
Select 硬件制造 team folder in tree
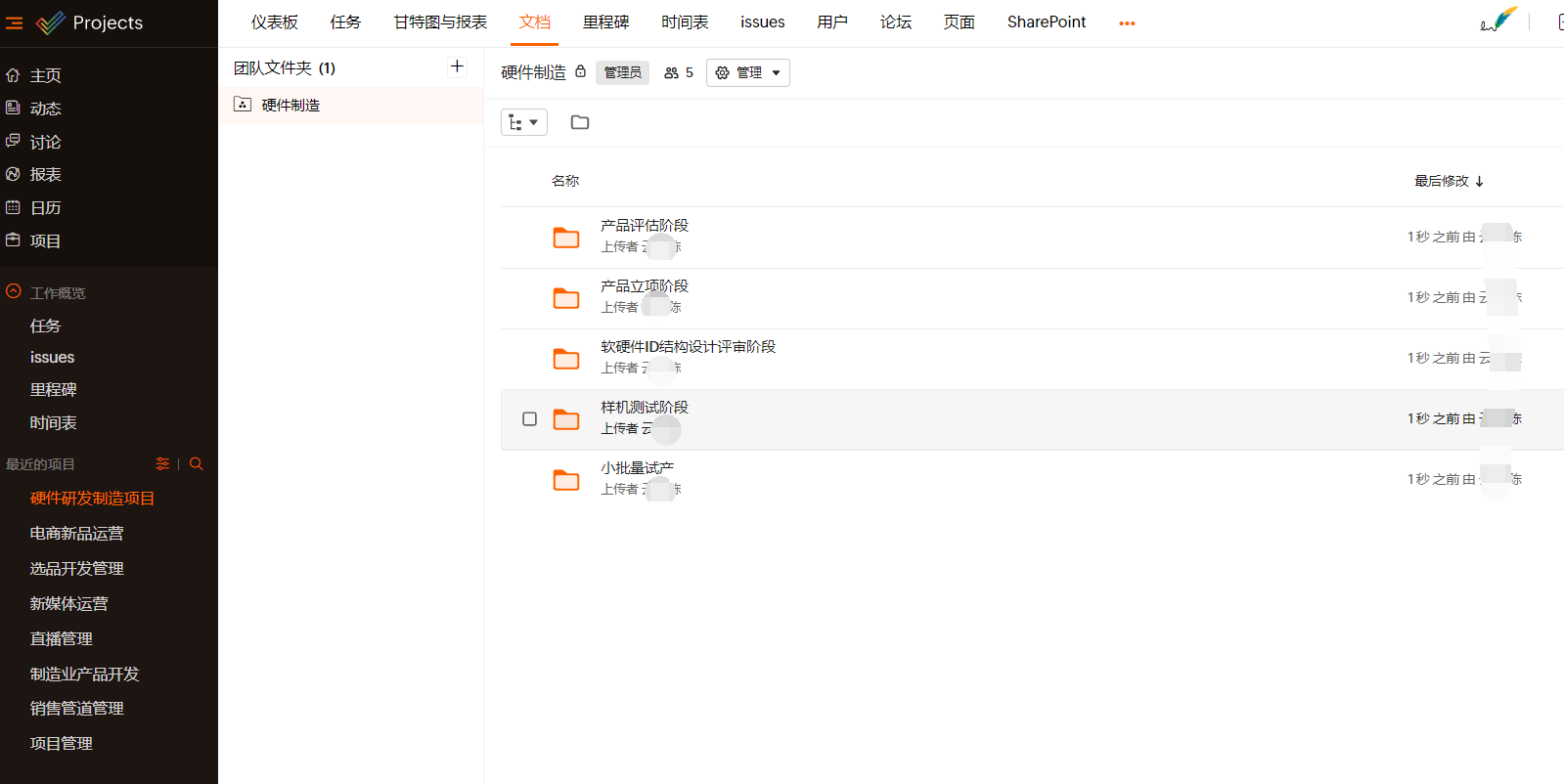pyautogui.click(x=290, y=106)
